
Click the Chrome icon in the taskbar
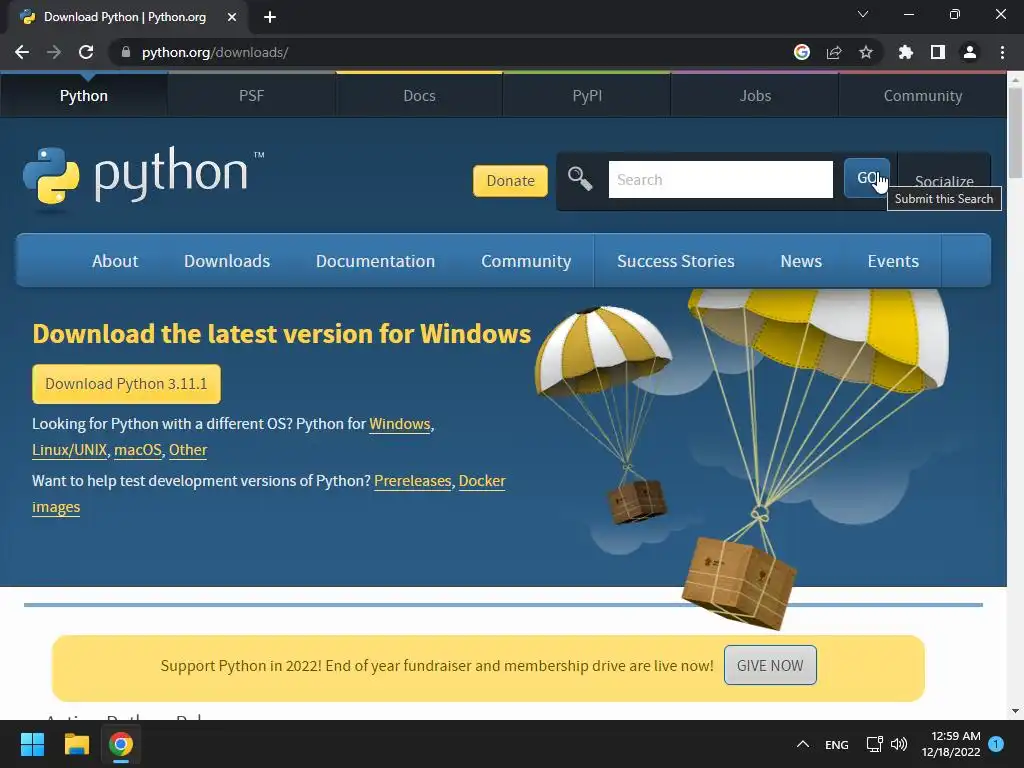click(121, 744)
